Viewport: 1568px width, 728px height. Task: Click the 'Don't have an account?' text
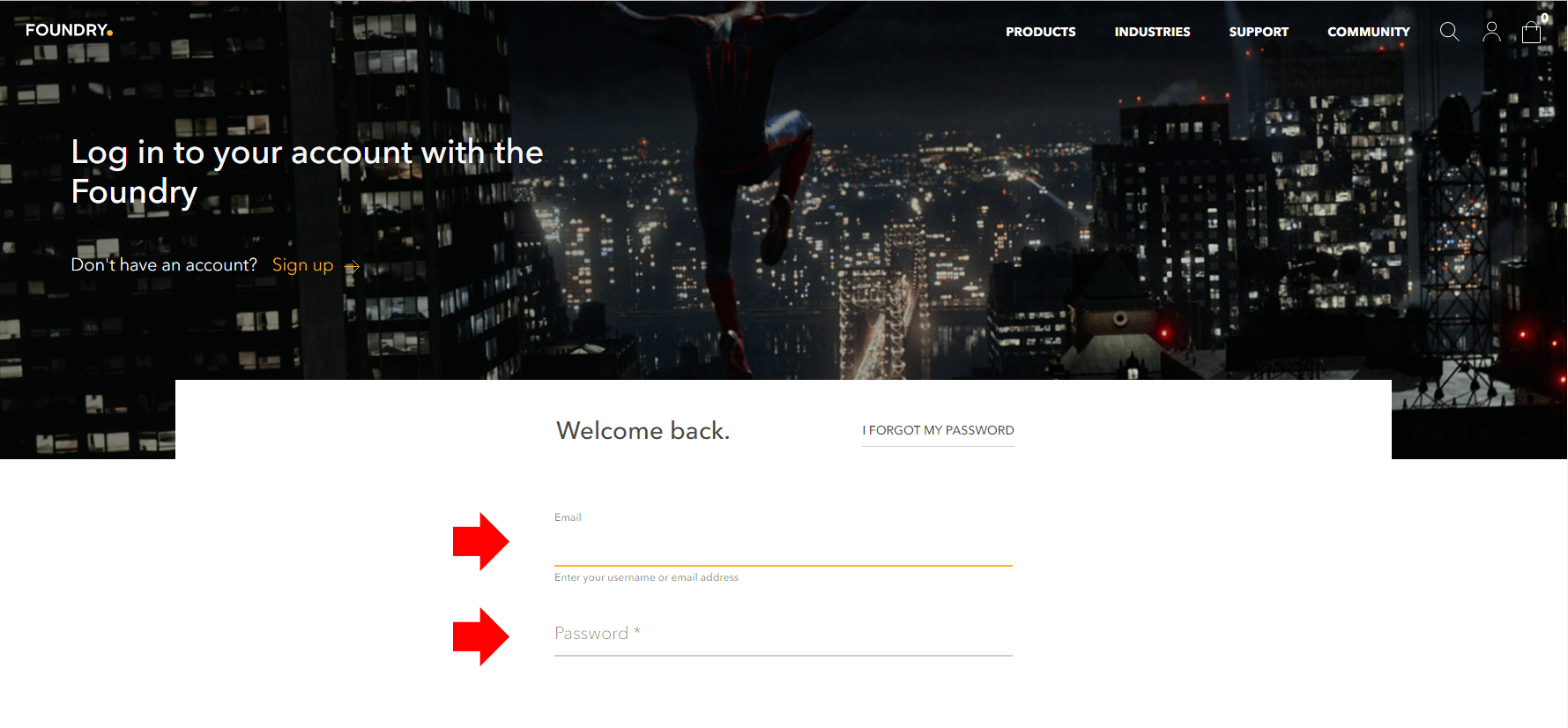pos(164,264)
